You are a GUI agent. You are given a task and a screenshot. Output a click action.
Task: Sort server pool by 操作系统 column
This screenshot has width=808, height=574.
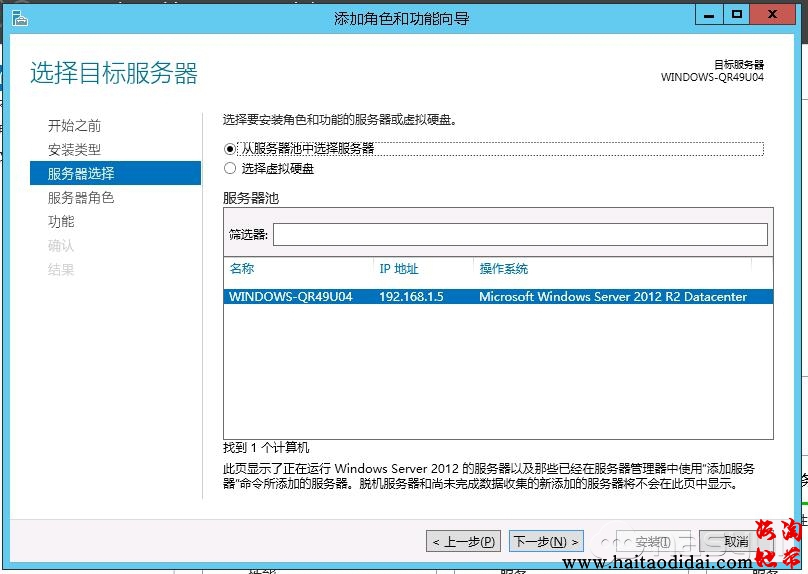click(610, 269)
